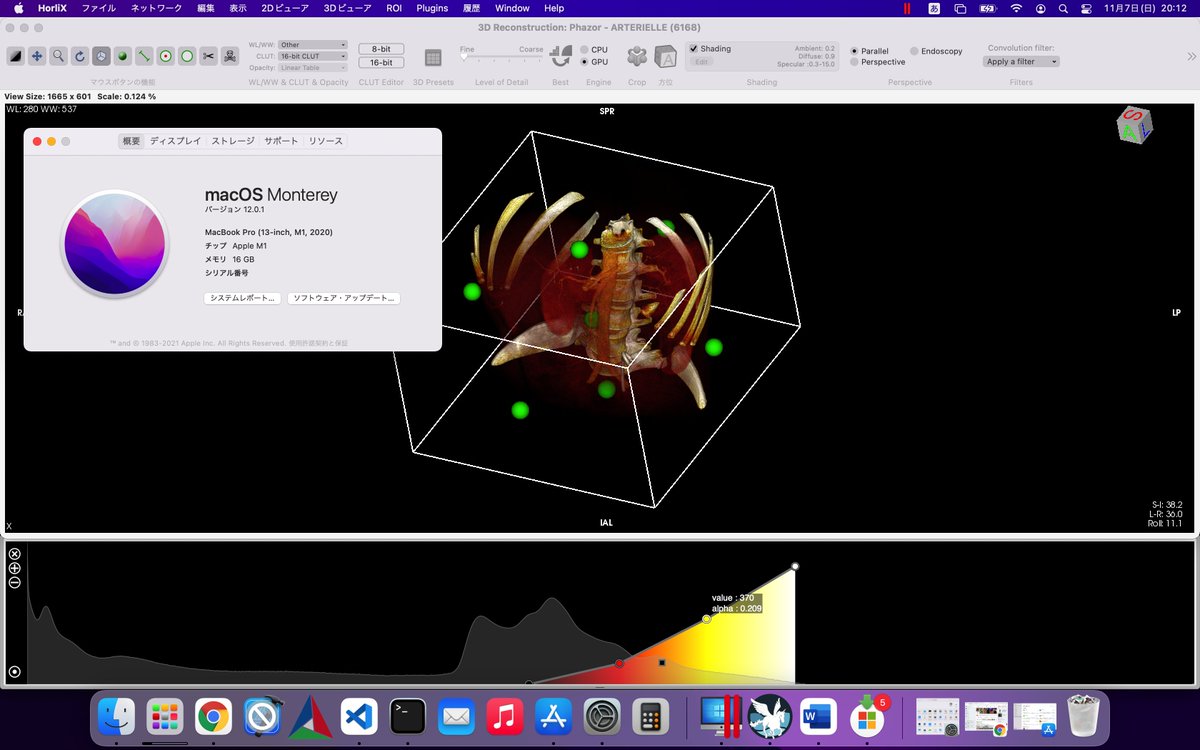
Task: Open Visual Studio Code from Dock
Action: click(359, 716)
